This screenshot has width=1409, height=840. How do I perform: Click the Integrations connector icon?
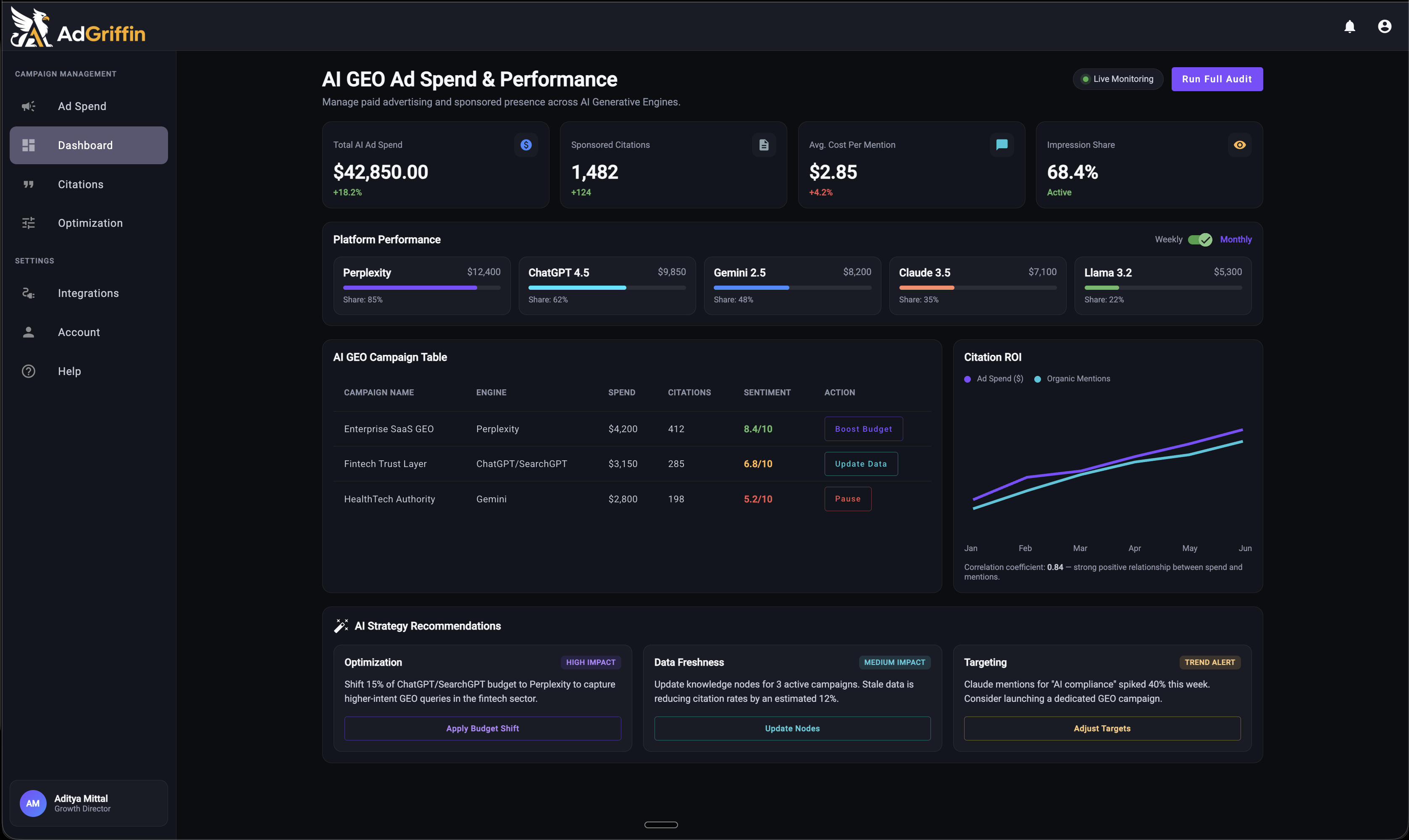[28, 293]
